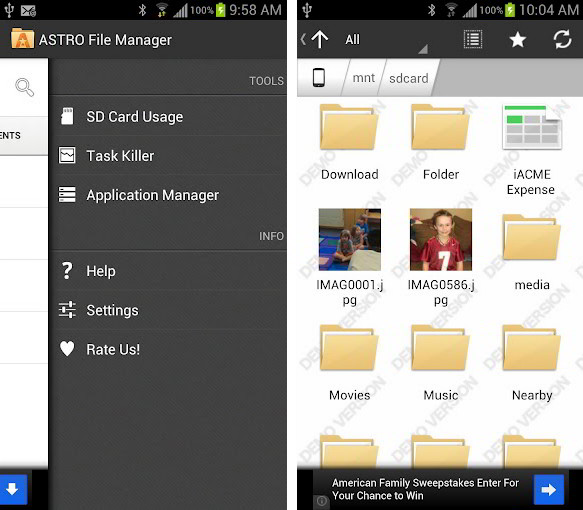583x510 pixels.
Task: Navigate to mnt in breadcrumb
Action: coord(363,78)
